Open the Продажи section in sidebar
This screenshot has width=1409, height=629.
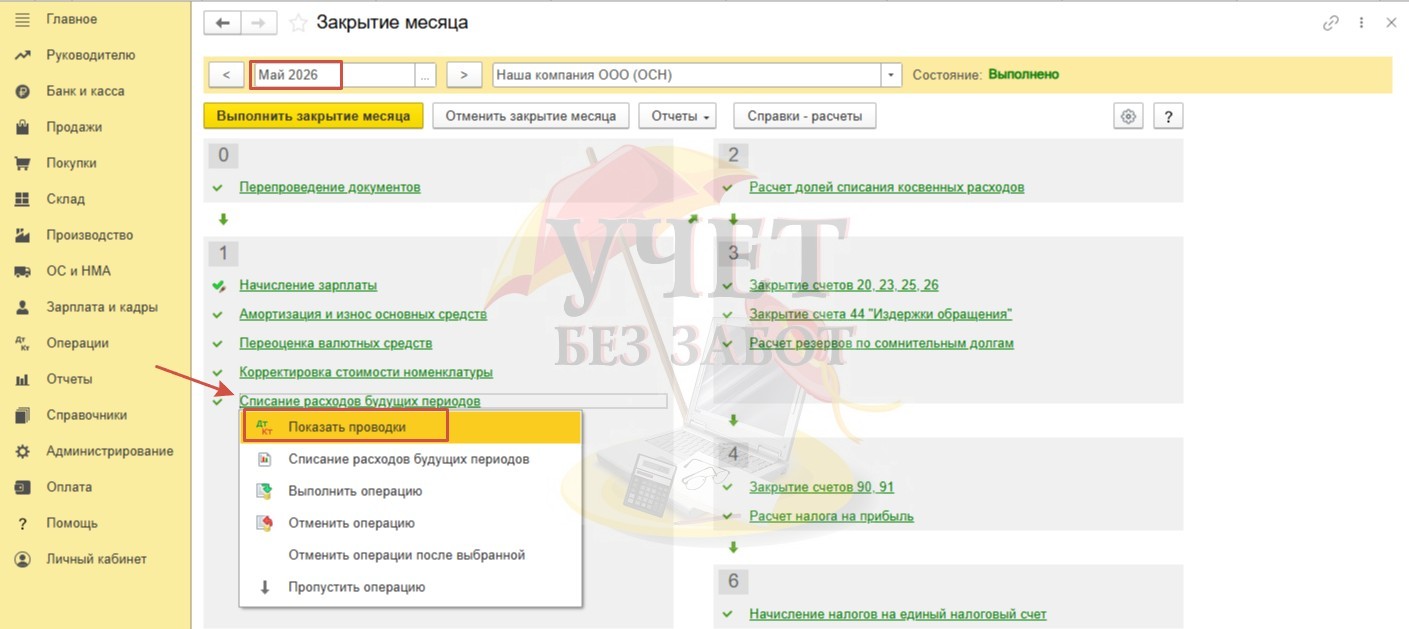[x=74, y=127]
